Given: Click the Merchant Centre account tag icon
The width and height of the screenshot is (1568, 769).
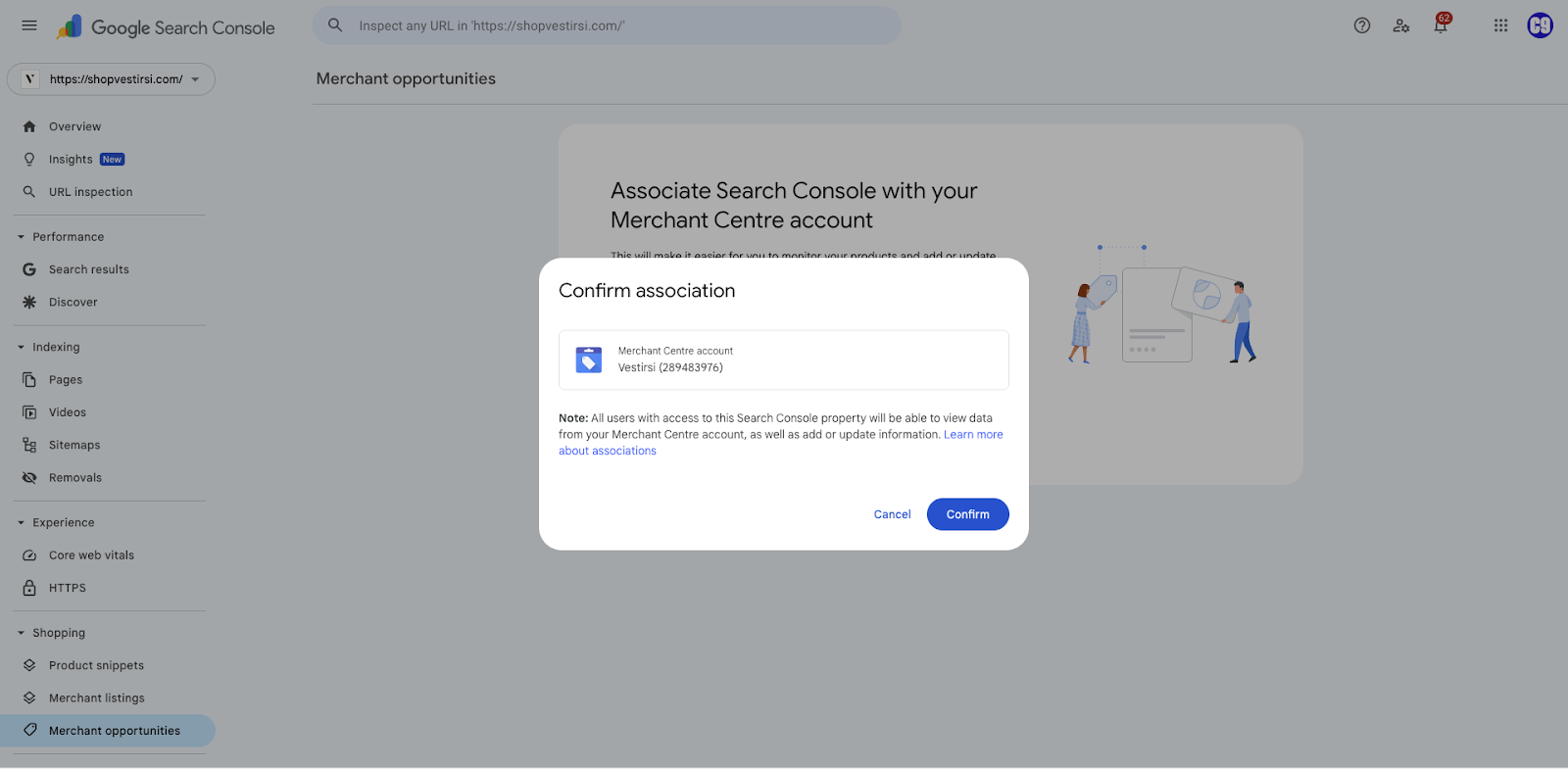Looking at the screenshot, I should 589,360.
